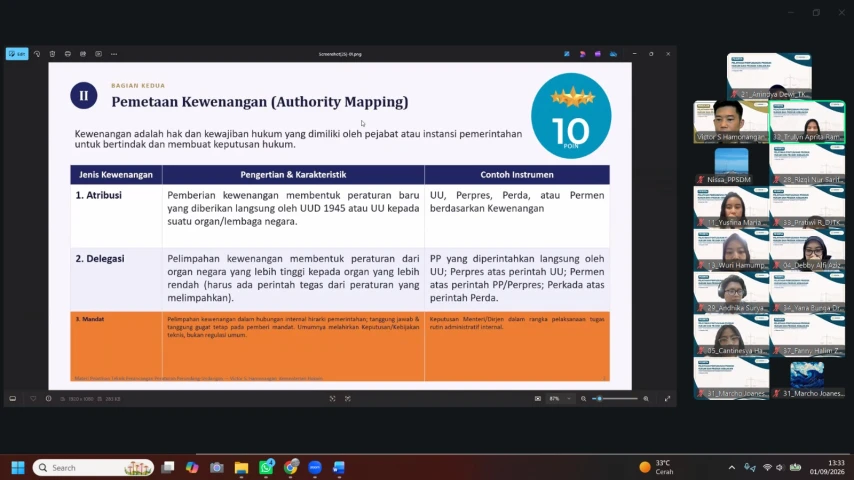The image size is (854, 480).
Task: Open Task View on the taskbar
Action: tap(168, 467)
